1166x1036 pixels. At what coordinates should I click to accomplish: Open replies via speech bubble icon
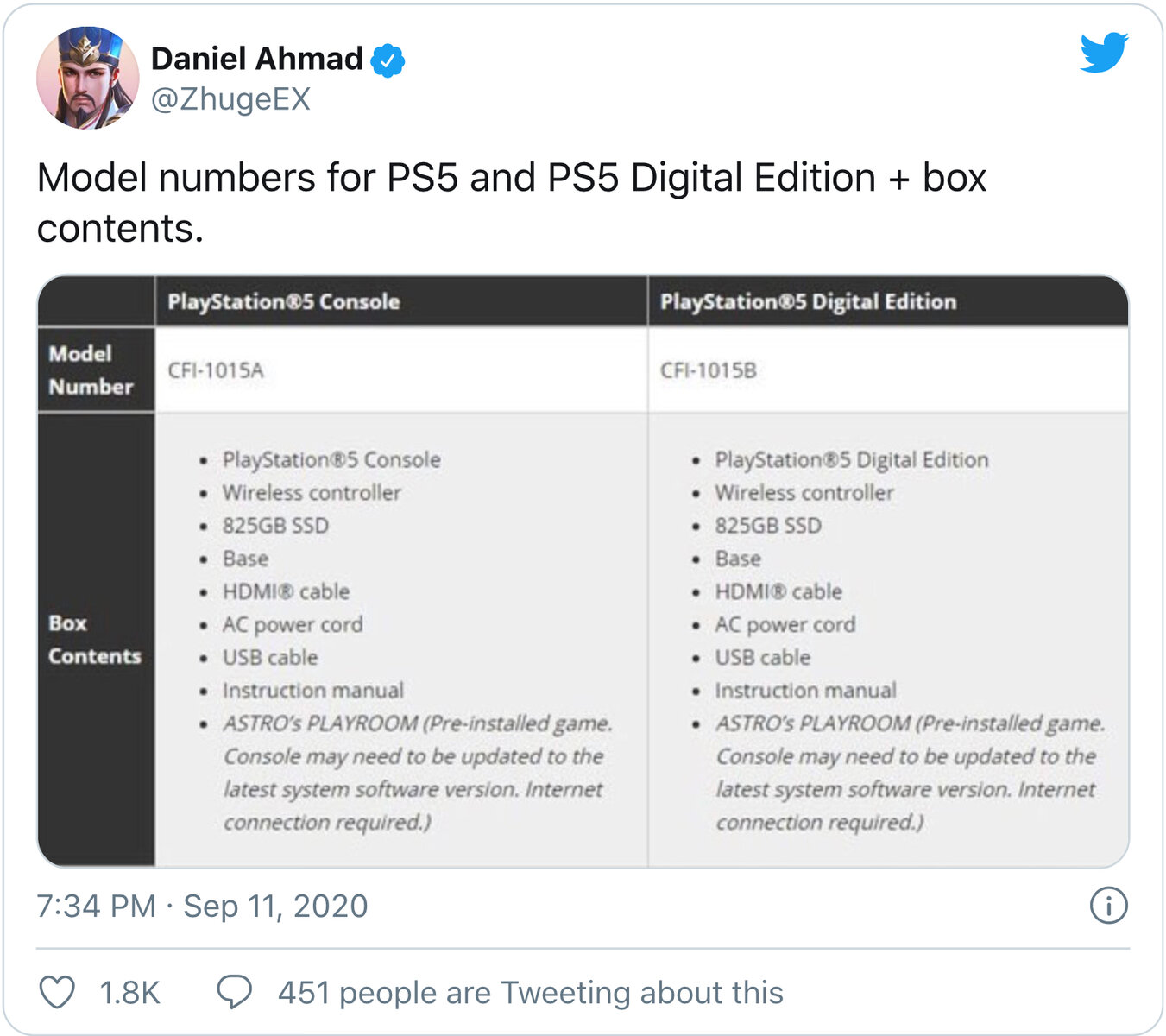[x=234, y=992]
